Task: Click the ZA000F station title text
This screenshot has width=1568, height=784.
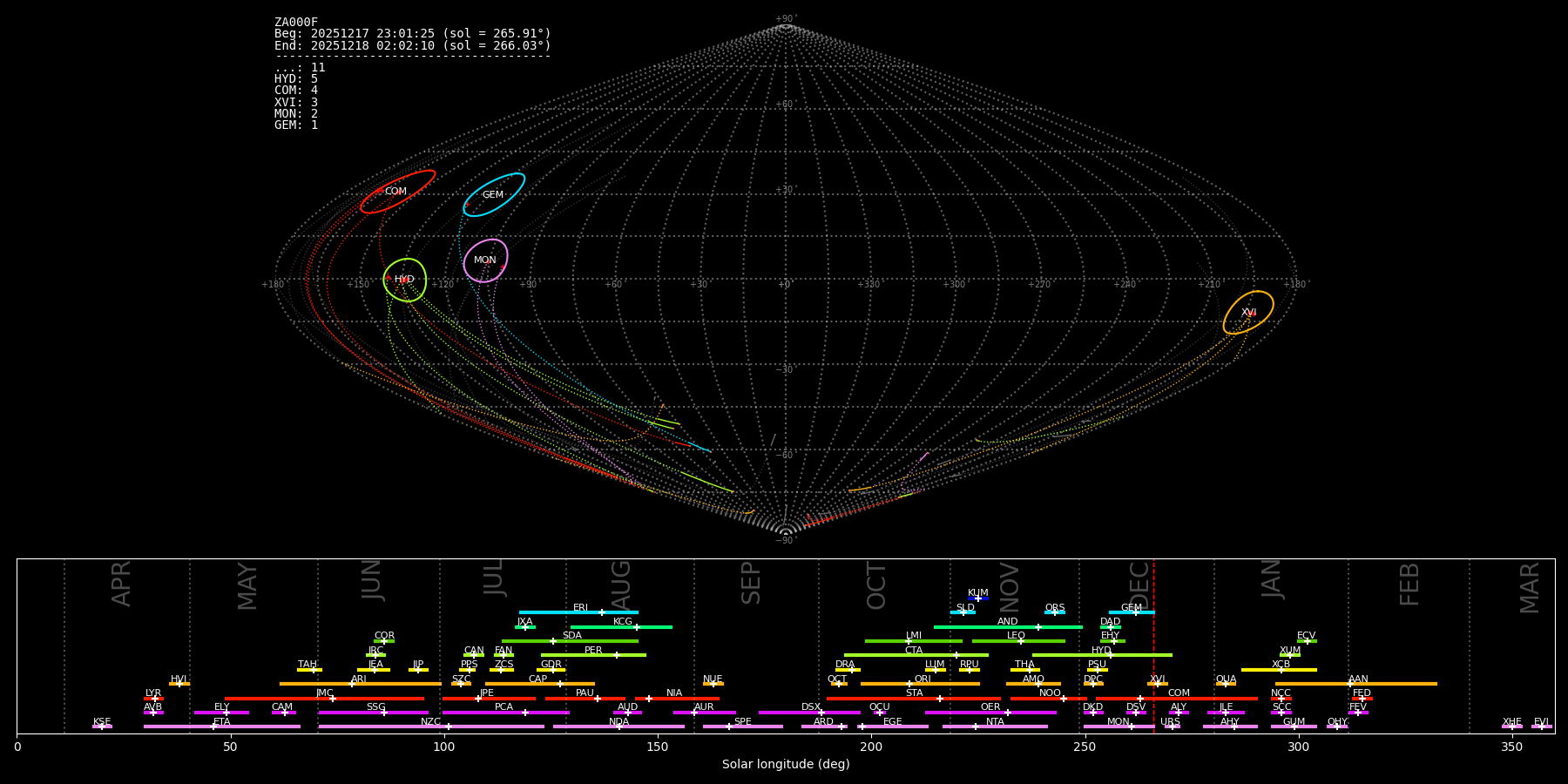Action: [x=296, y=23]
